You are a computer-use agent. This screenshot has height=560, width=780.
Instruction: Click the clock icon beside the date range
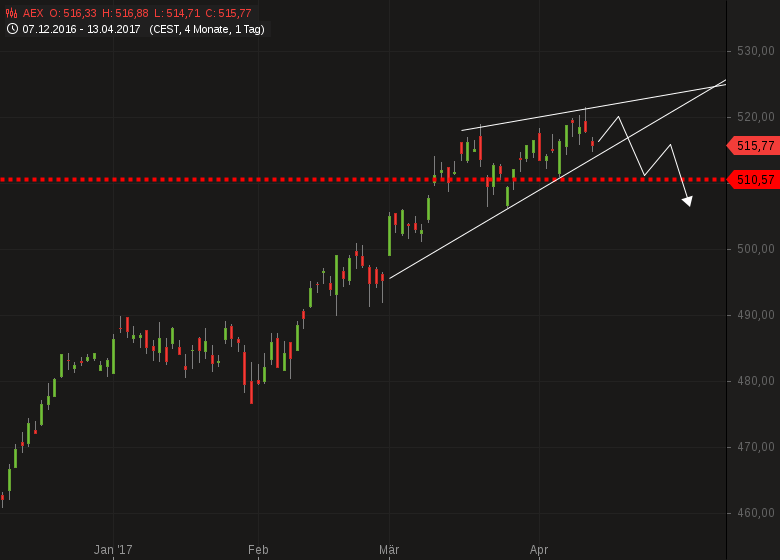(x=12, y=29)
